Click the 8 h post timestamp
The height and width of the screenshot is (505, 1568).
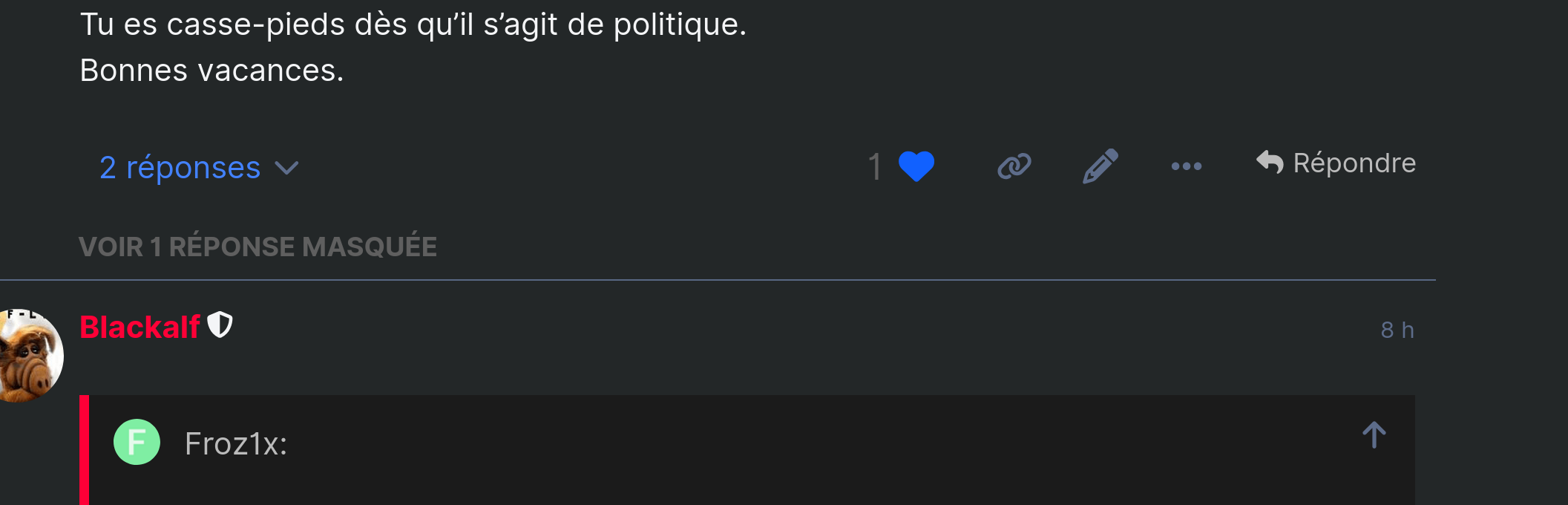point(1397,330)
